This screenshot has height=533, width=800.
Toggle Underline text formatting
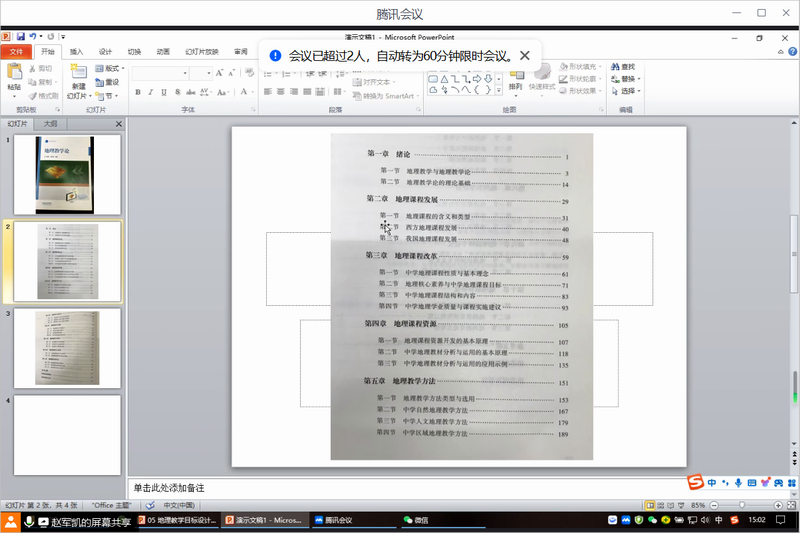point(163,93)
